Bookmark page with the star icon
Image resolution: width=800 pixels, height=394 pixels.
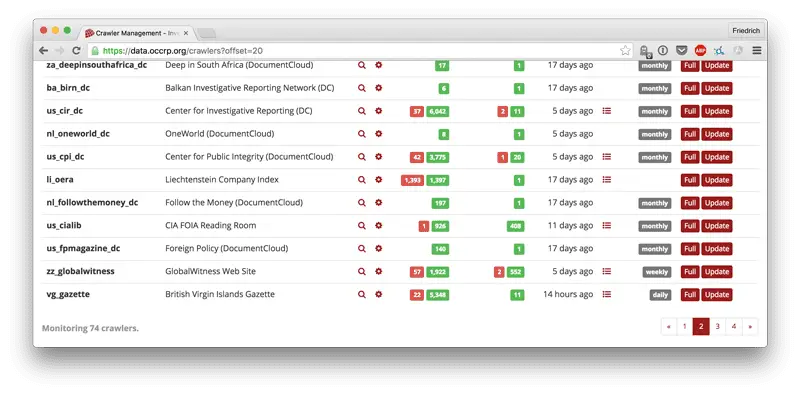click(x=625, y=51)
